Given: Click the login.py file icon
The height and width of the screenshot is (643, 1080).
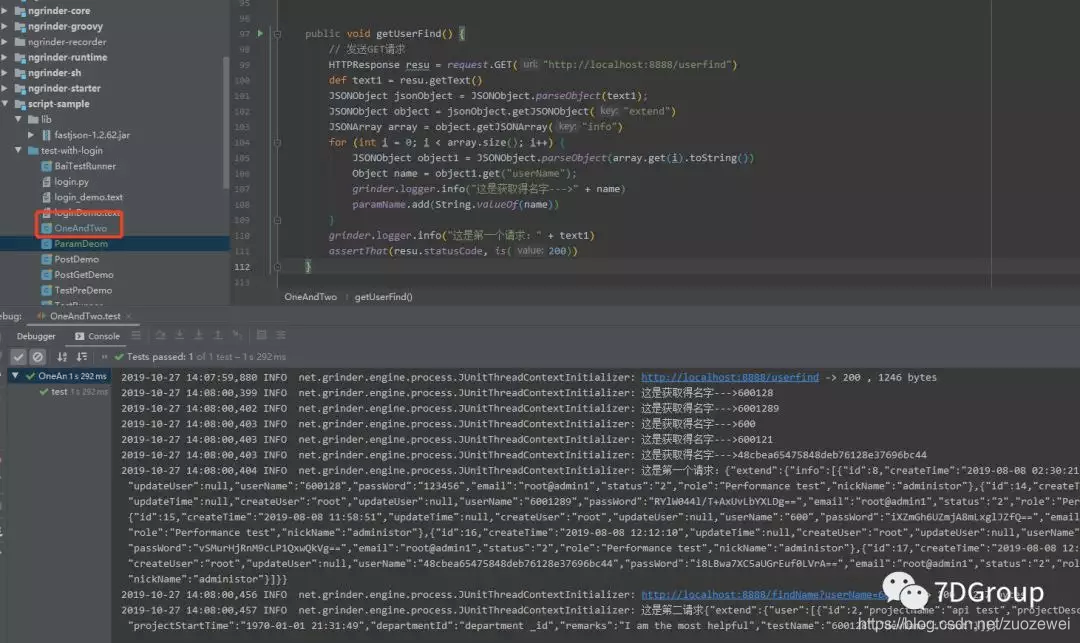Looking at the screenshot, I should point(46,182).
